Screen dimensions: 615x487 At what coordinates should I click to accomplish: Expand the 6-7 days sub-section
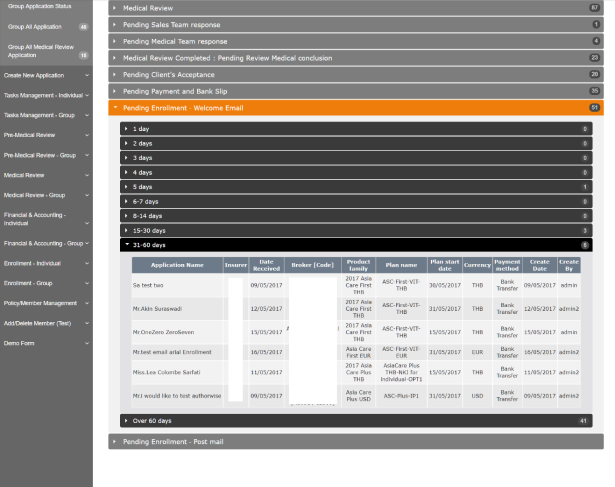pos(356,202)
